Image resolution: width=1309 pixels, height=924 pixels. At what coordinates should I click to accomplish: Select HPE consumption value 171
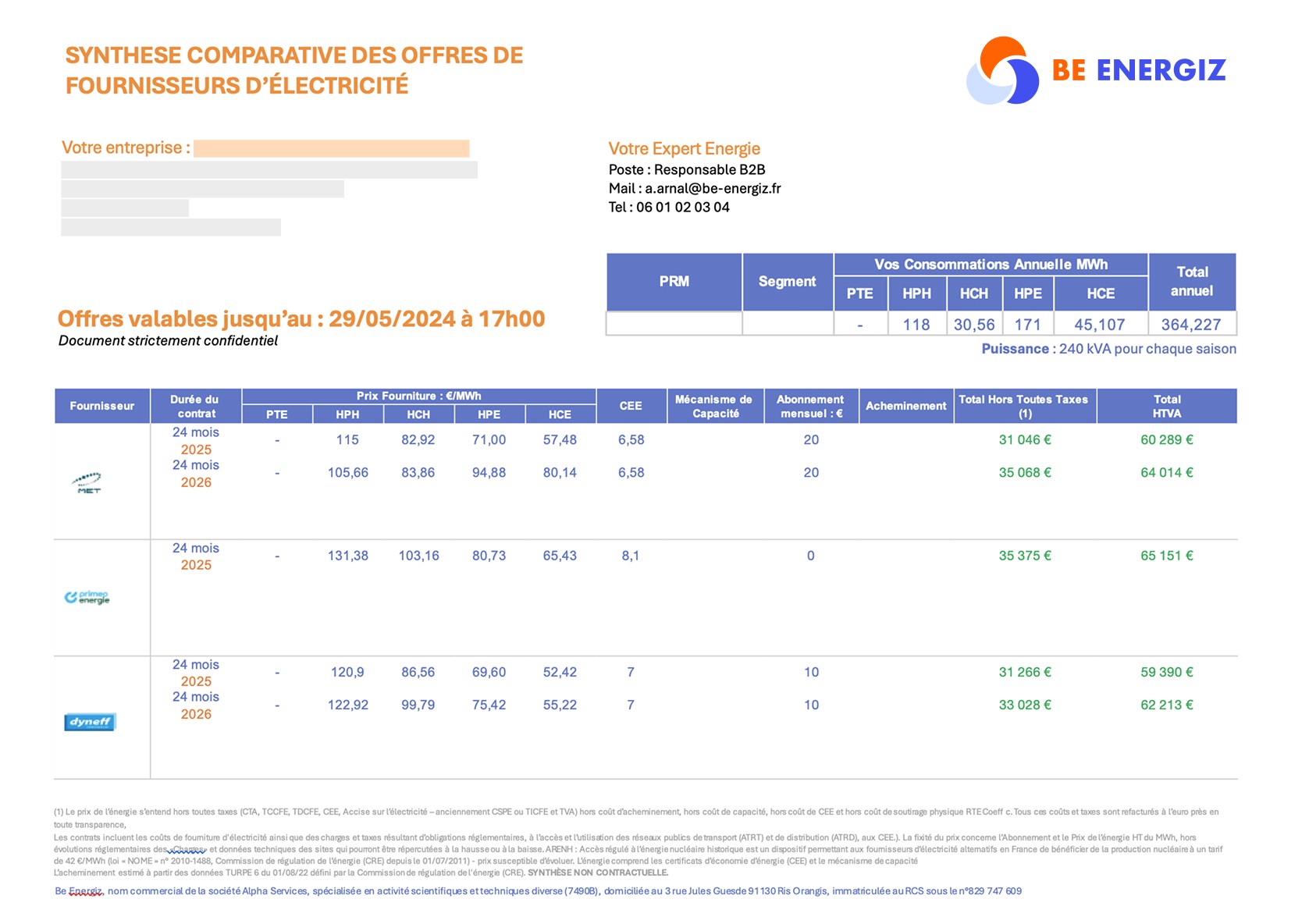(x=1027, y=325)
